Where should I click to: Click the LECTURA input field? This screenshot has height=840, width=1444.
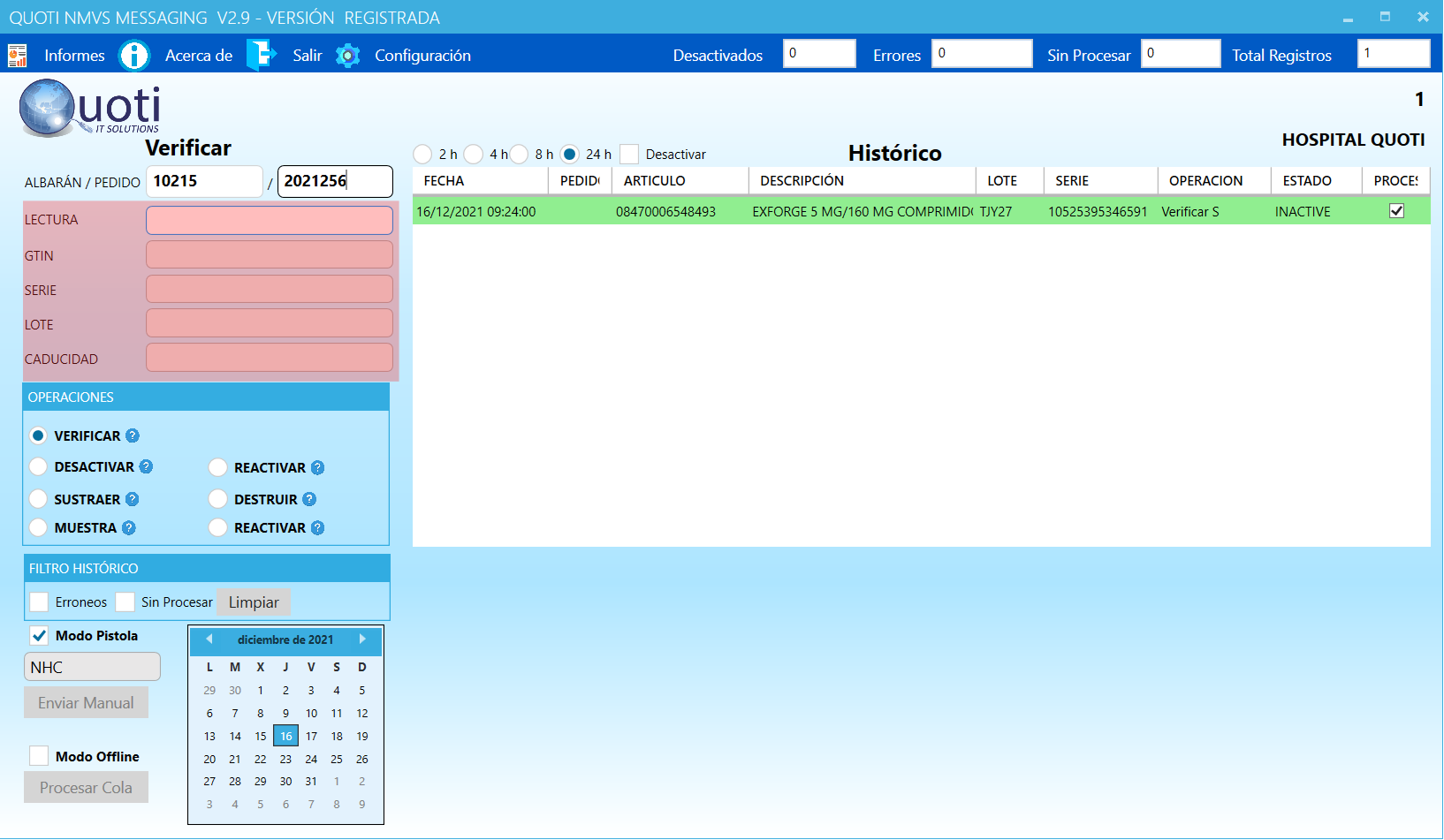point(270,220)
